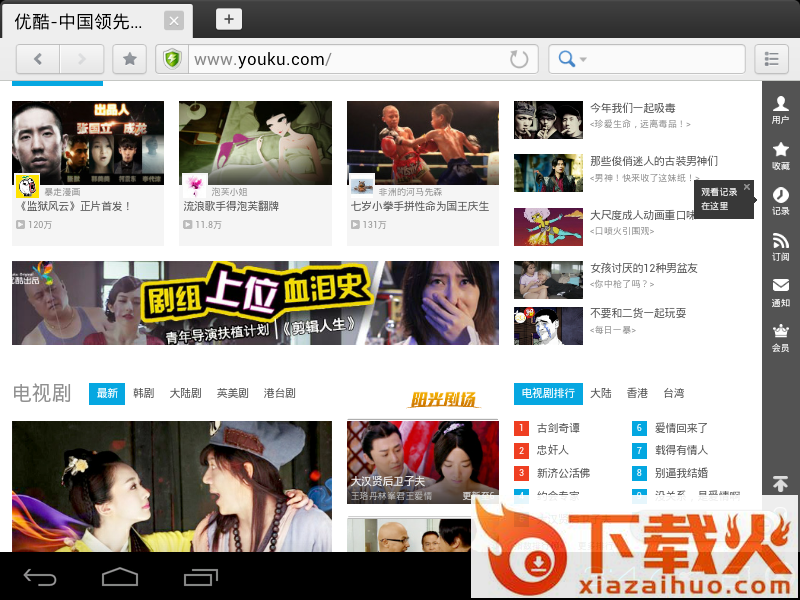Open the browser menu list icon

tap(771, 59)
